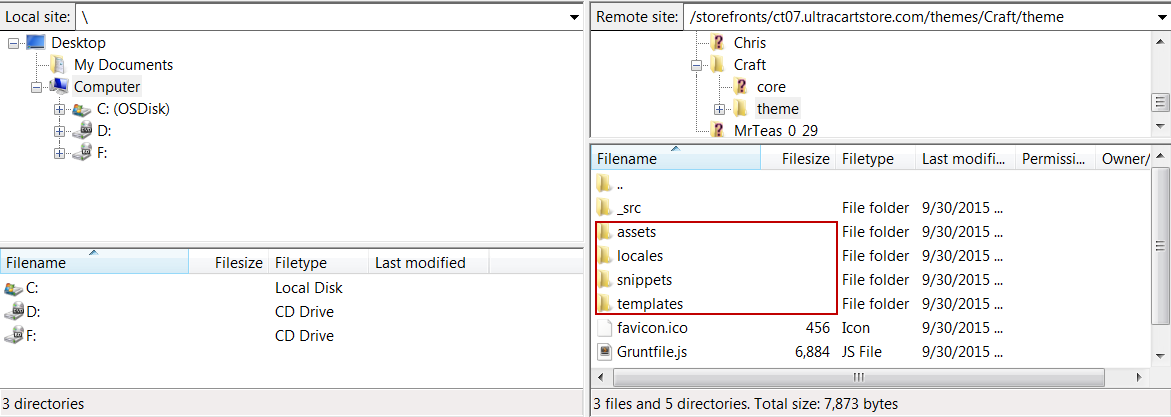Screen dimensions: 1171x417
Task: Click the D: CD drive icon in tree
Action: [x=81, y=131]
